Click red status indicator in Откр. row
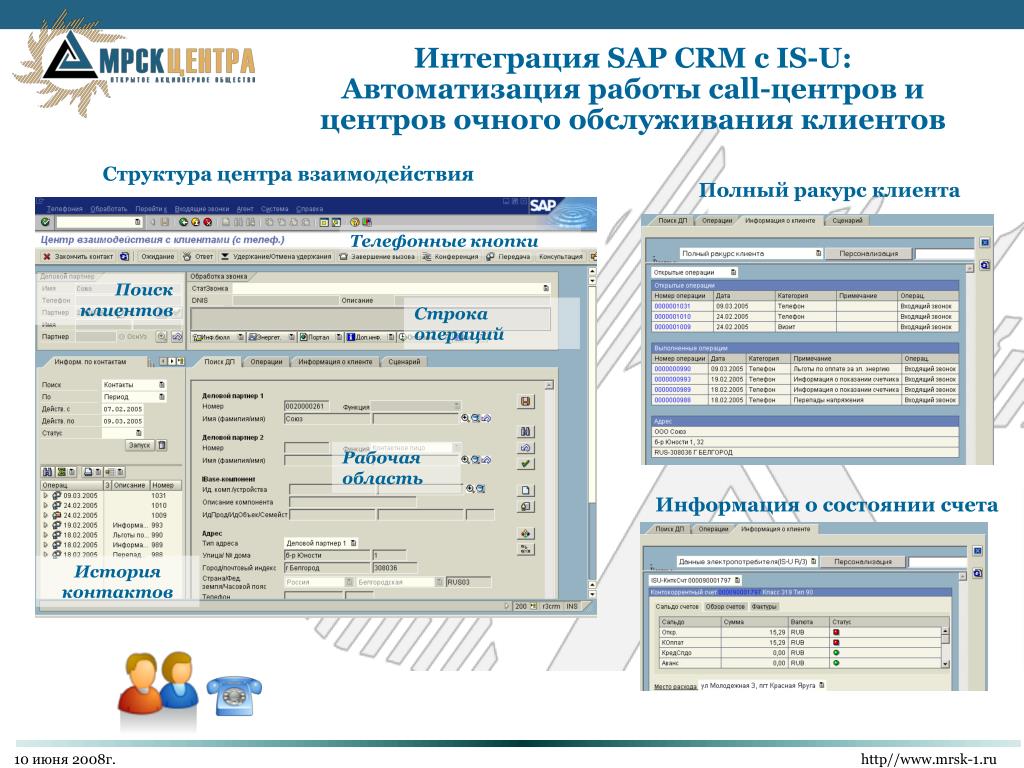Screen dimensions: 1024x768 click(x=836, y=632)
